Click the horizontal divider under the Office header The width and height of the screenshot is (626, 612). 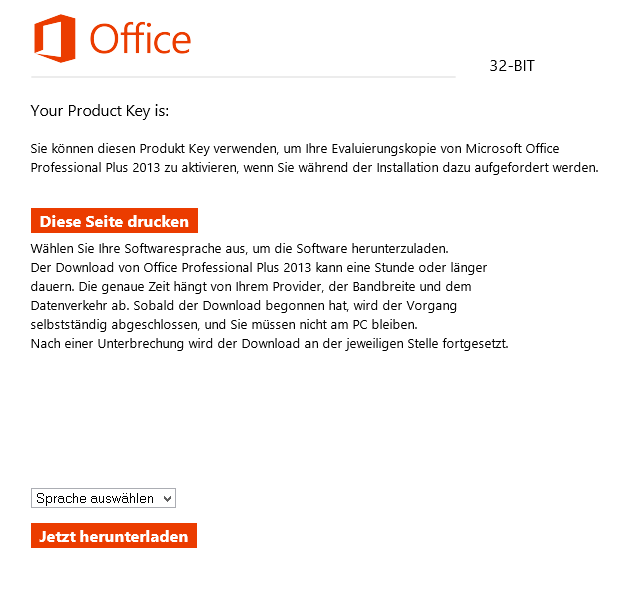tap(243, 76)
